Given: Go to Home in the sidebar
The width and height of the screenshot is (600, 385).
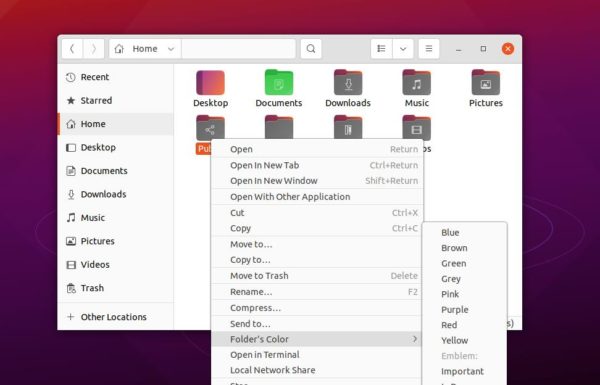Looking at the screenshot, I should (116, 124).
